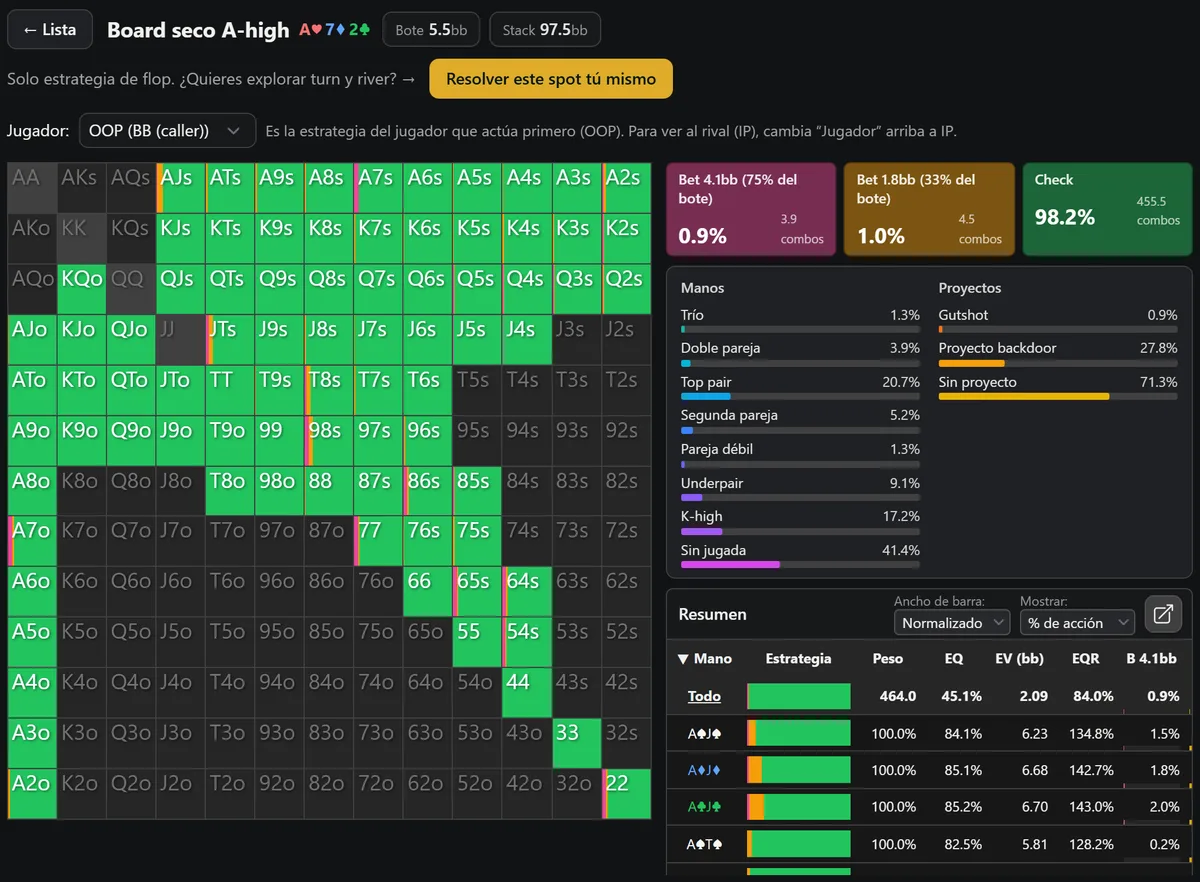Select the 77 pocket pair cell

point(379,541)
